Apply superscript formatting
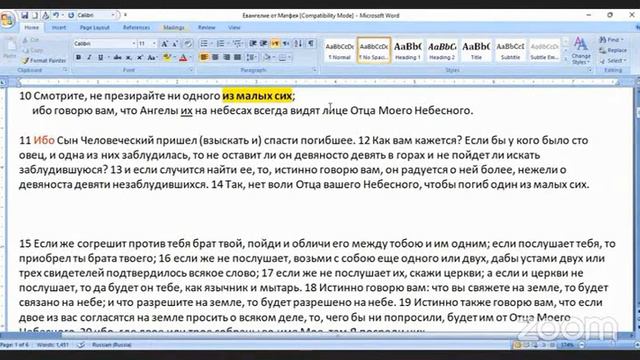 tap(140, 58)
